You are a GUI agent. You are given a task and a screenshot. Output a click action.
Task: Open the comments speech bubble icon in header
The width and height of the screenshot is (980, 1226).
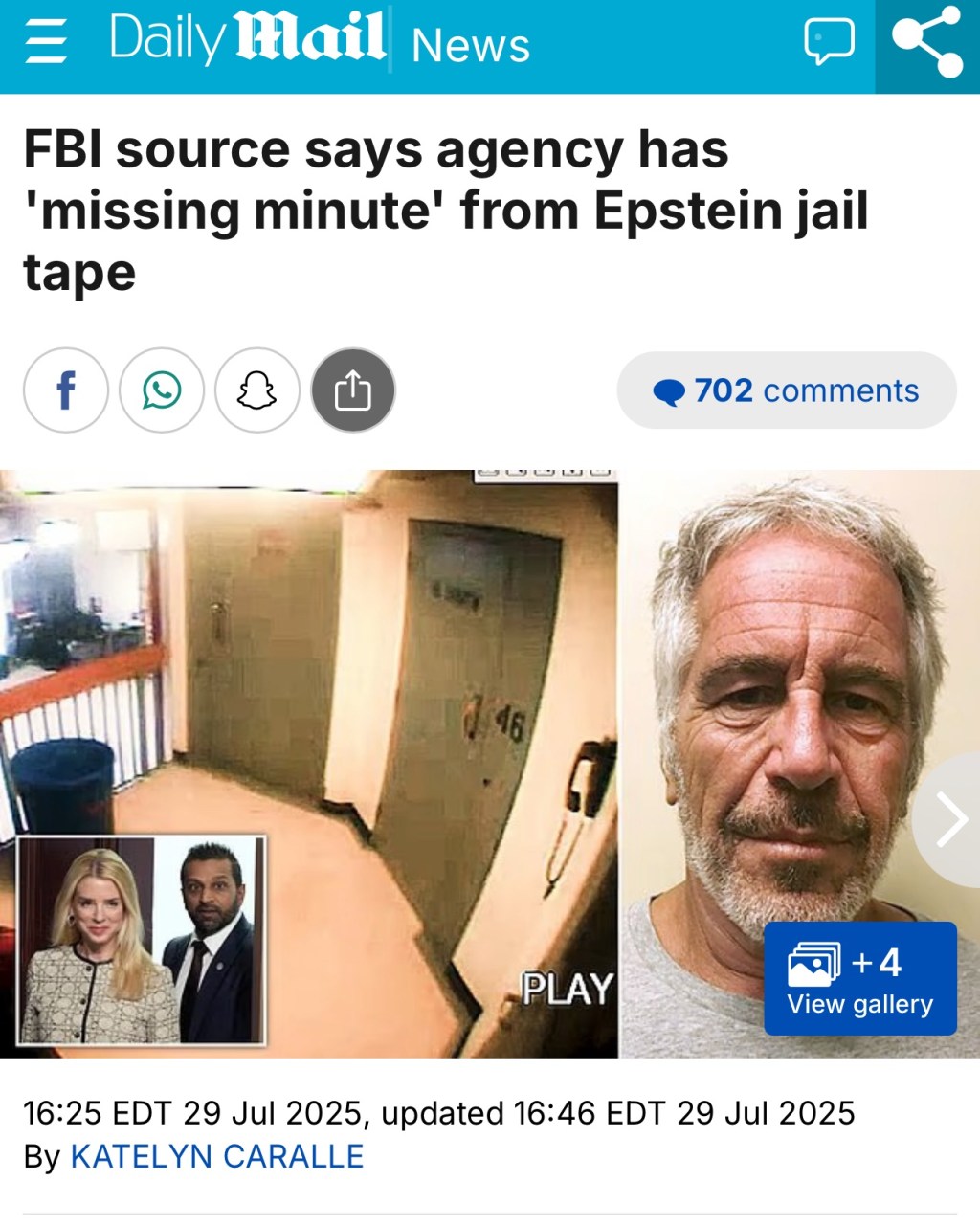[829, 43]
